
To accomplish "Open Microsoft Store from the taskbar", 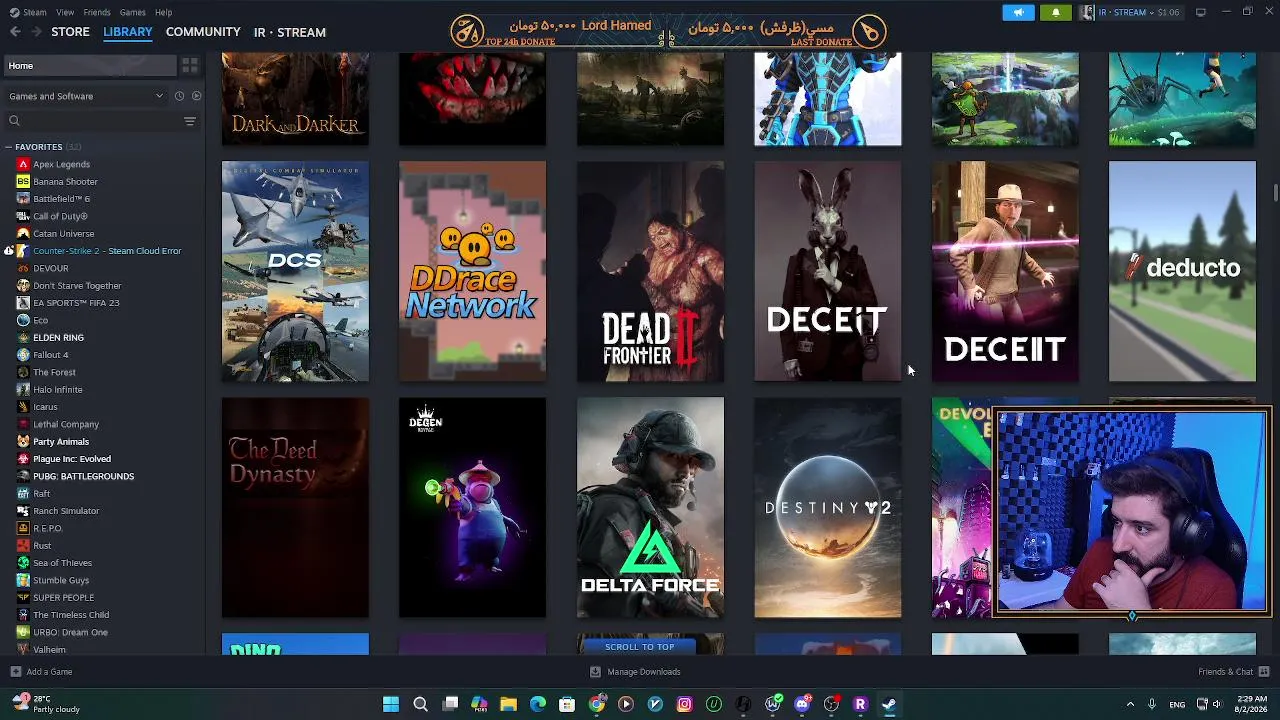I will [x=567, y=704].
